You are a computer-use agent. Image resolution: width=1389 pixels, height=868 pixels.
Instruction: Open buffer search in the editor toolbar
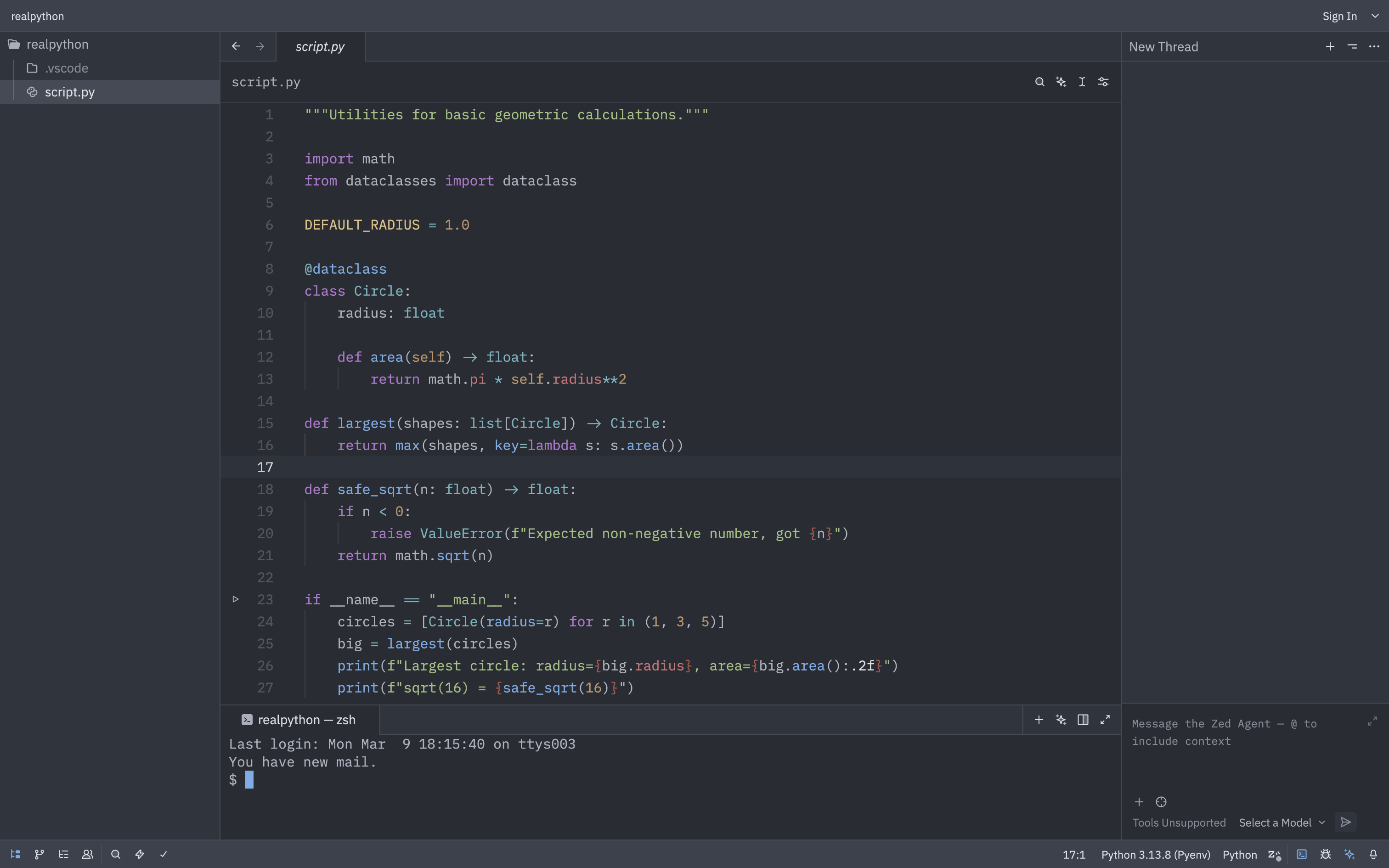click(1039, 82)
